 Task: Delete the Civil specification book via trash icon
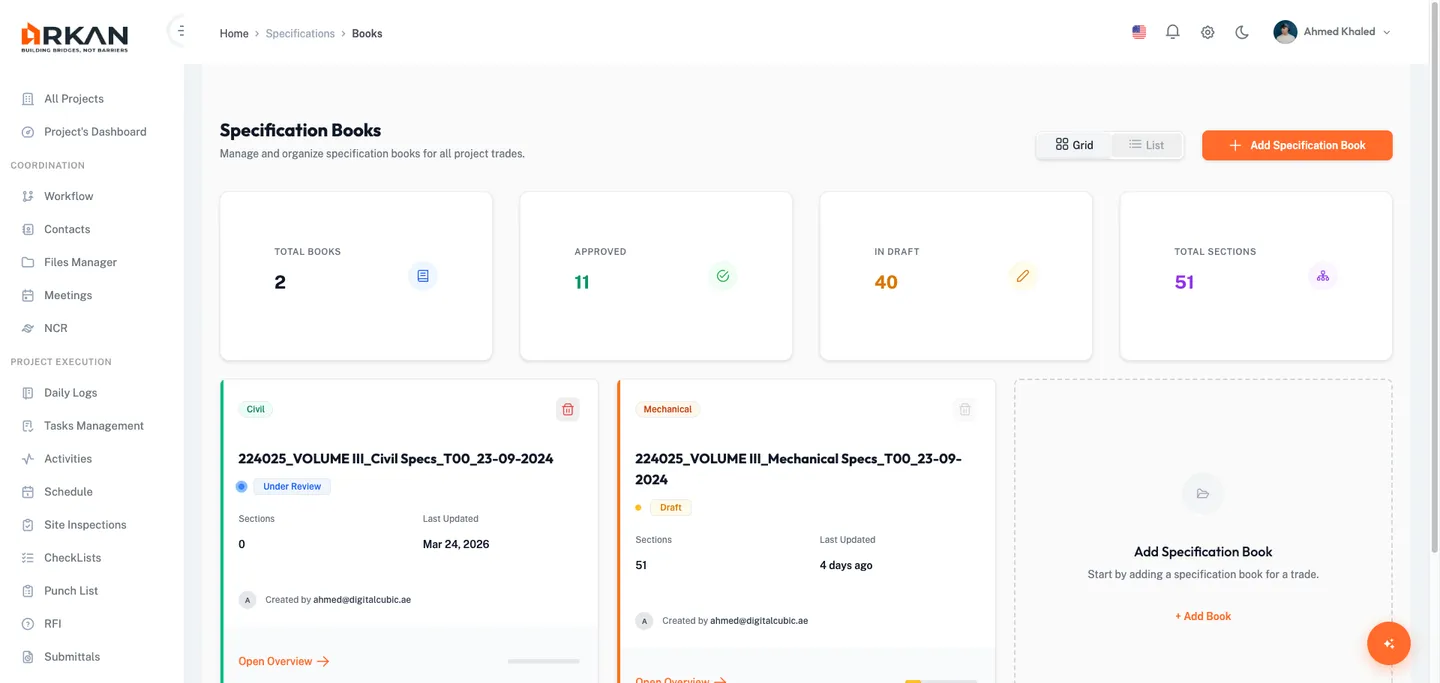coord(568,409)
